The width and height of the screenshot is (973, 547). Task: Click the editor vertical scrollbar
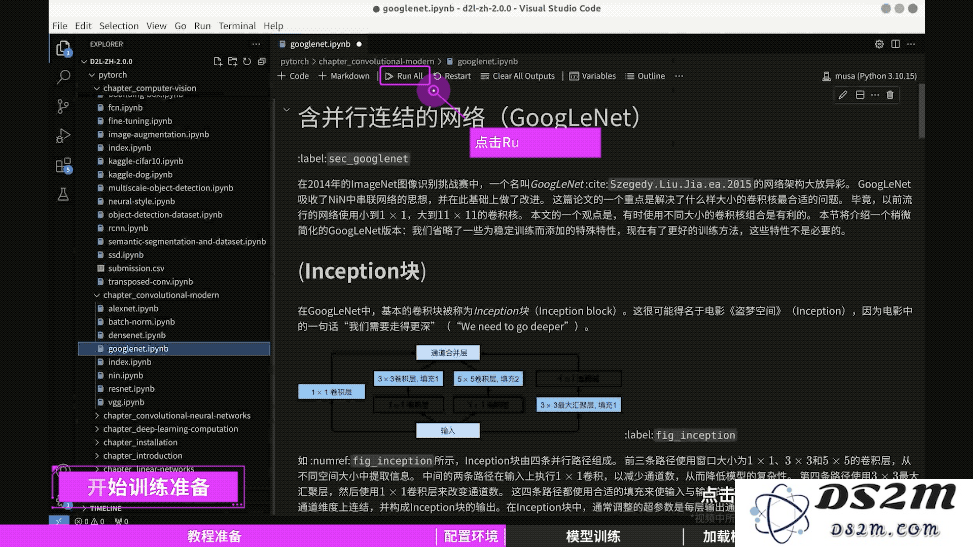(x=921, y=112)
